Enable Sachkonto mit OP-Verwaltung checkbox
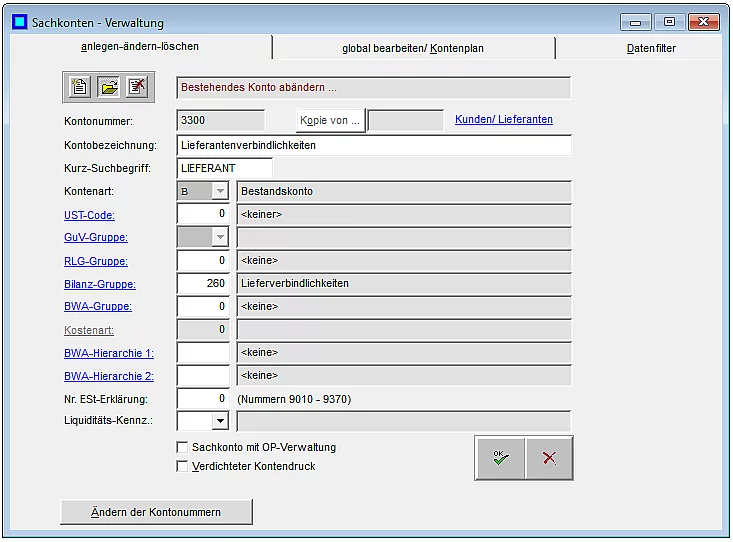This screenshot has height=542, width=733. click(182, 447)
